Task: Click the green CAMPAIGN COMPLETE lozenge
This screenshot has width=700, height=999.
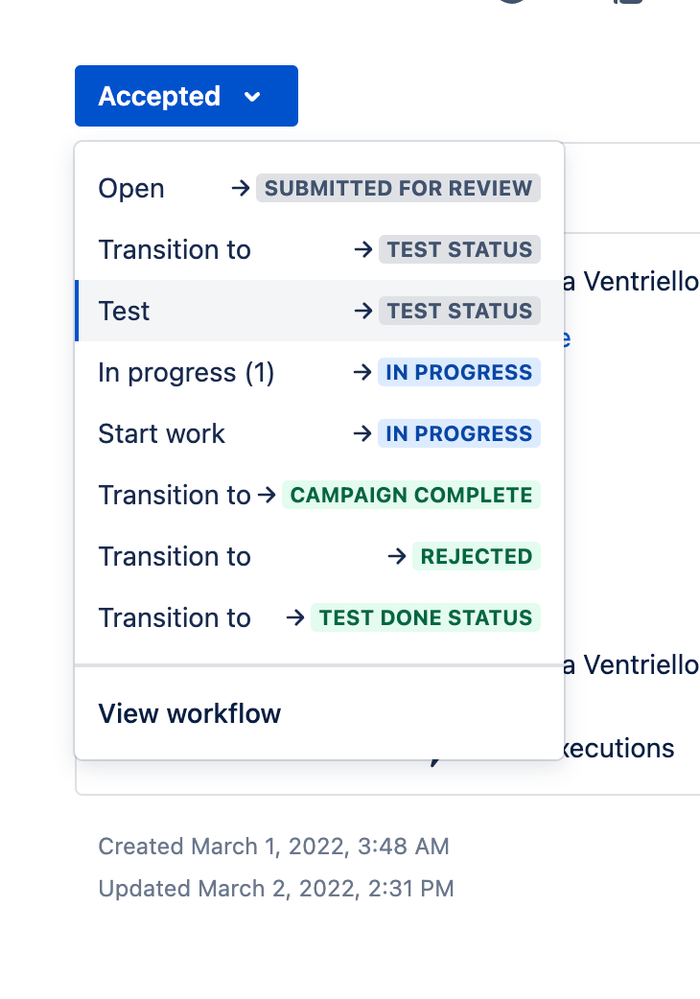Action: pyautogui.click(x=411, y=495)
